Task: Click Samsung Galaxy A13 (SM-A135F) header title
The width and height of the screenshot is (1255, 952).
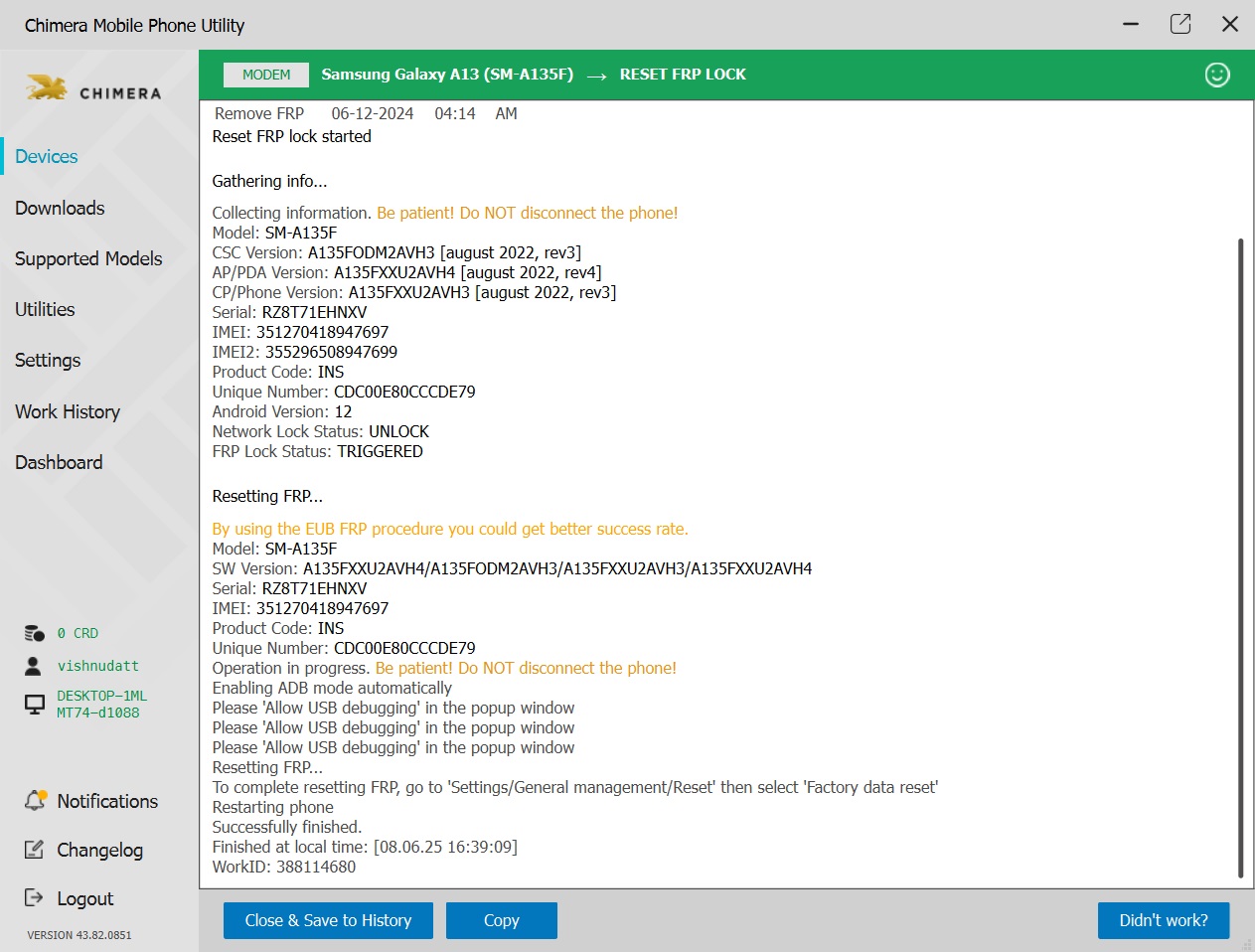Action: tap(447, 75)
